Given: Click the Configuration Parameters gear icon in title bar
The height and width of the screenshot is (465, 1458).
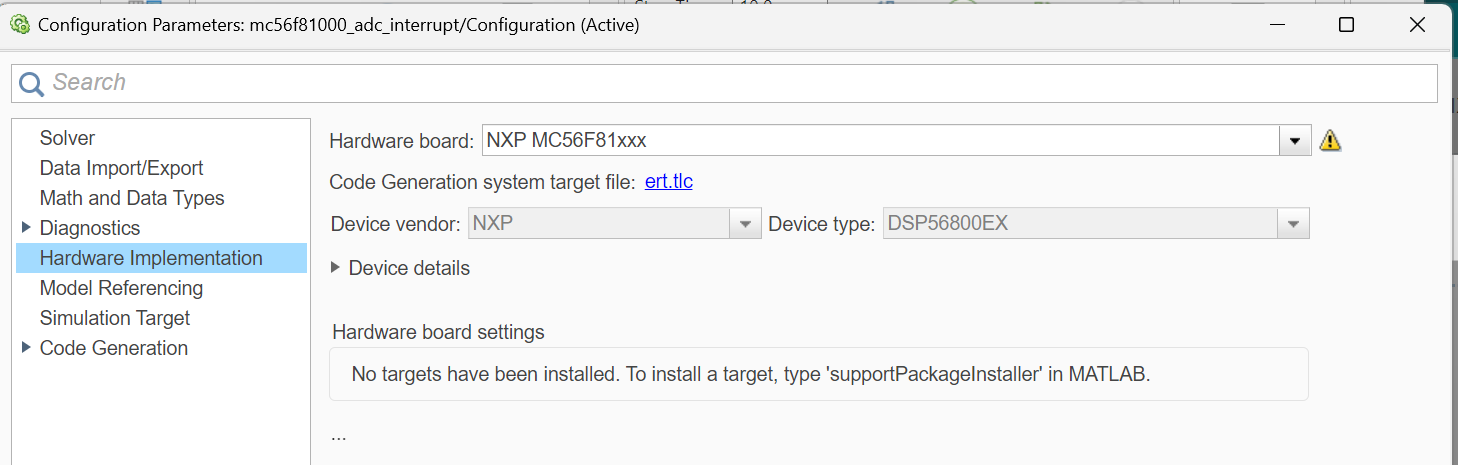Looking at the screenshot, I should tap(19, 26).
